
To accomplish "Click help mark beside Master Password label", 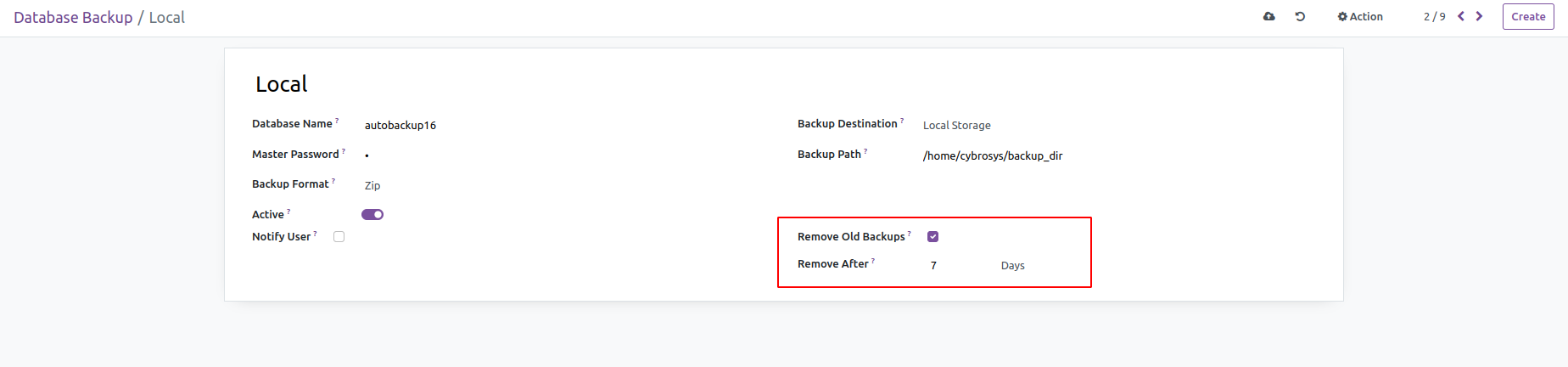I will (344, 152).
